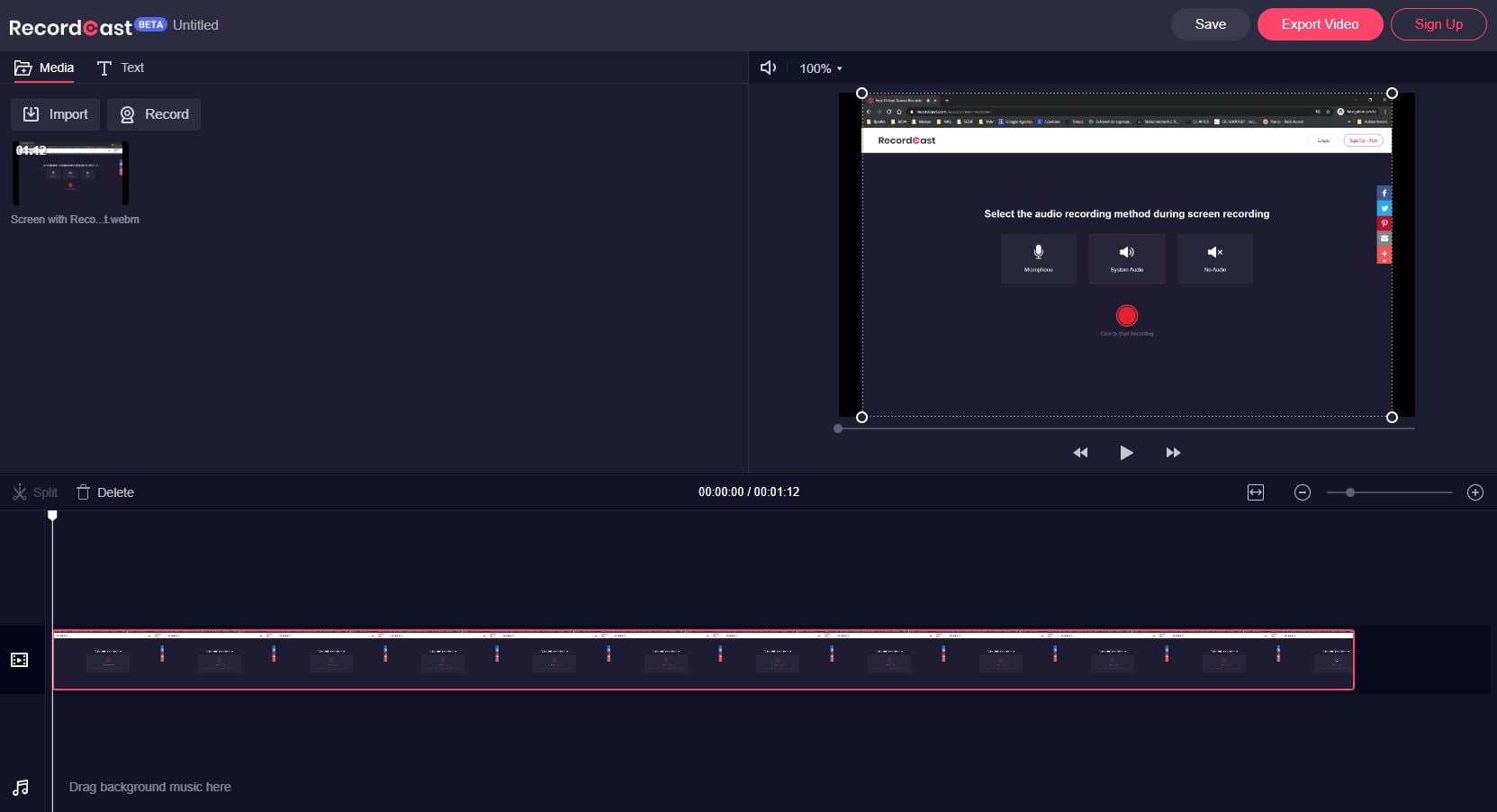Click the Save button

click(x=1210, y=24)
